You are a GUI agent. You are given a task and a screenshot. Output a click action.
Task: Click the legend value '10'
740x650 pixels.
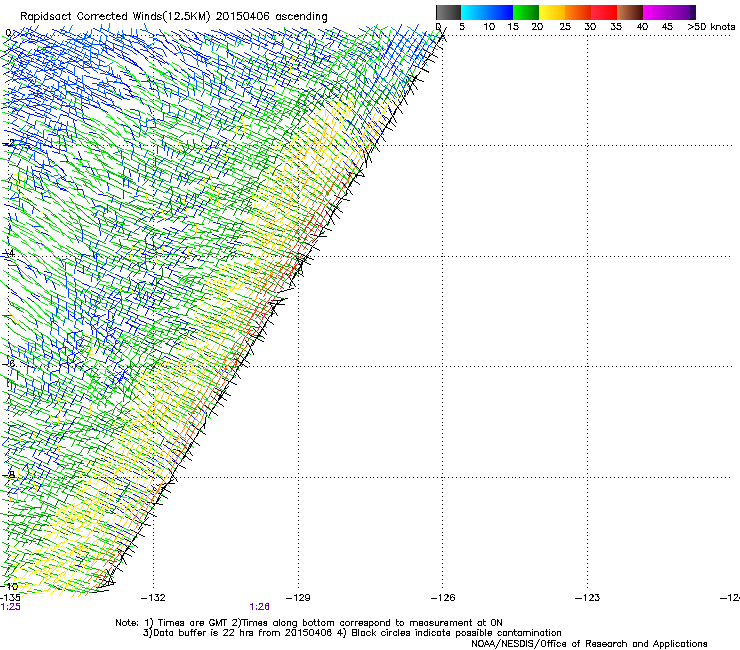pos(489,27)
